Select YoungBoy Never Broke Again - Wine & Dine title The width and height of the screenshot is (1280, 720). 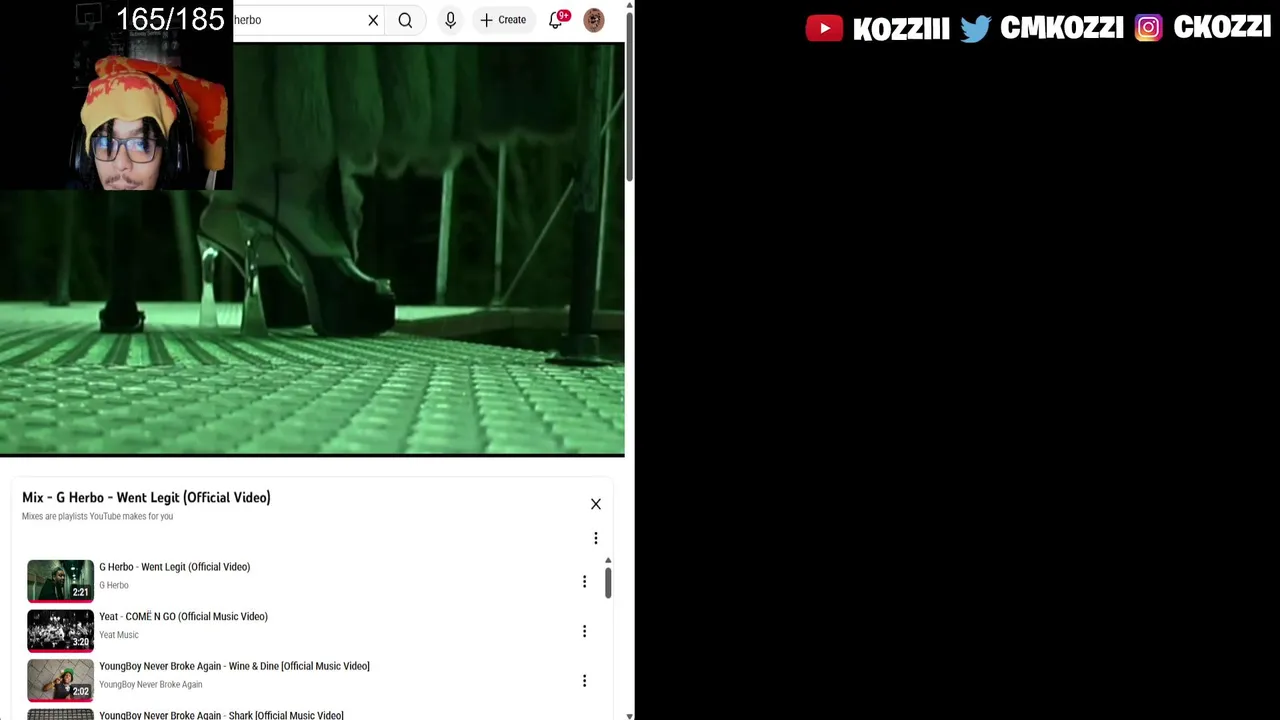click(x=234, y=666)
